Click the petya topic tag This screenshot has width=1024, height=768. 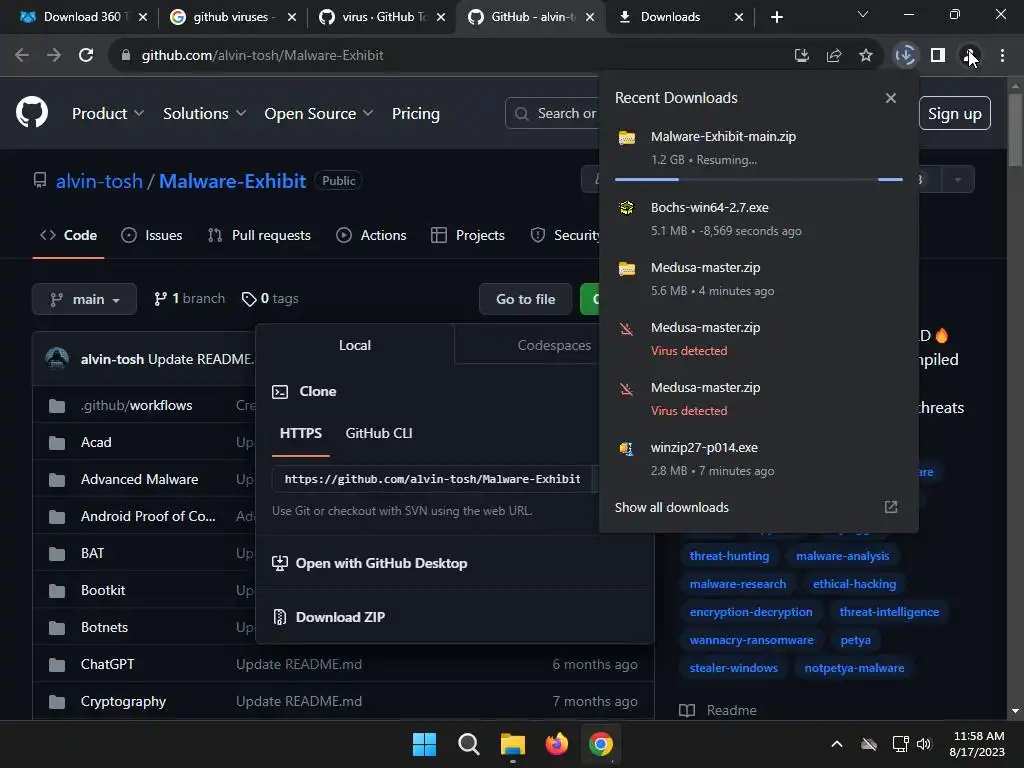856,640
